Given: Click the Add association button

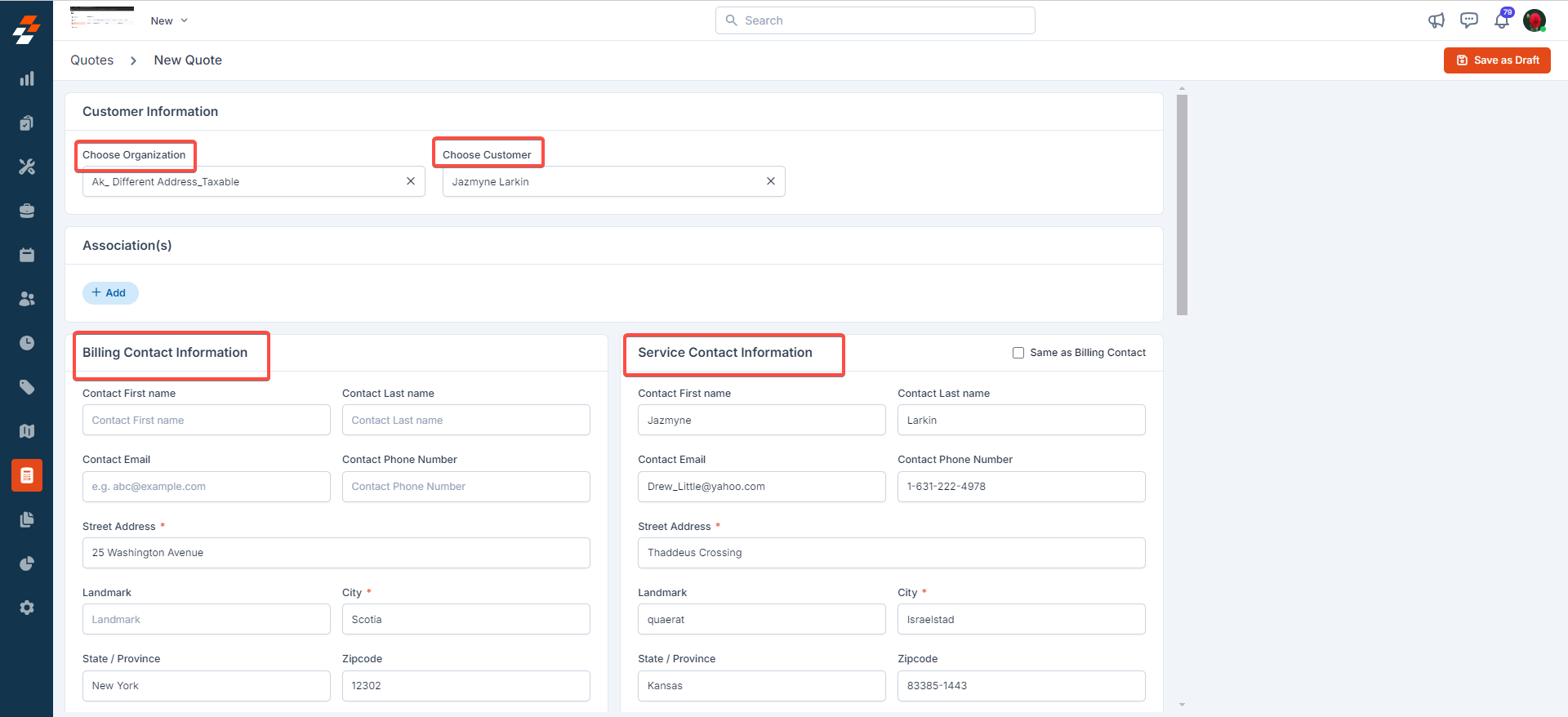Looking at the screenshot, I should click(x=110, y=293).
